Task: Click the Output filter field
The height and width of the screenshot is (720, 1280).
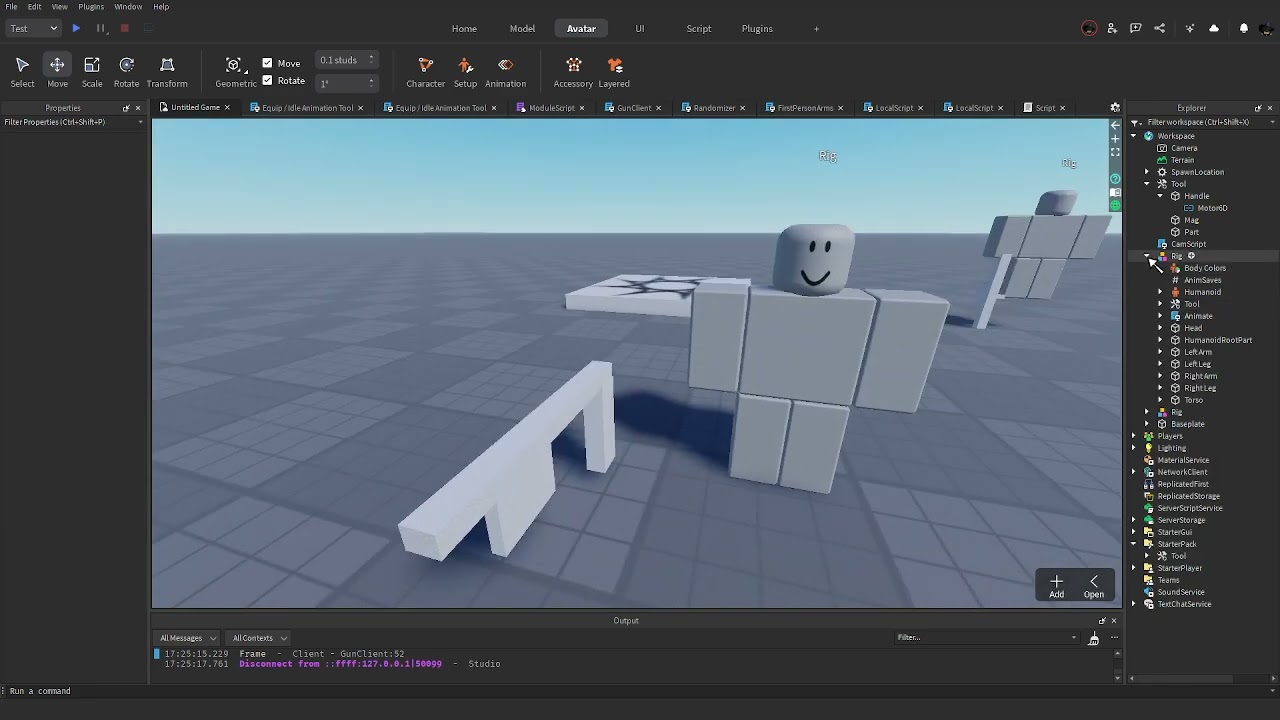Action: pyautogui.click(x=987, y=638)
